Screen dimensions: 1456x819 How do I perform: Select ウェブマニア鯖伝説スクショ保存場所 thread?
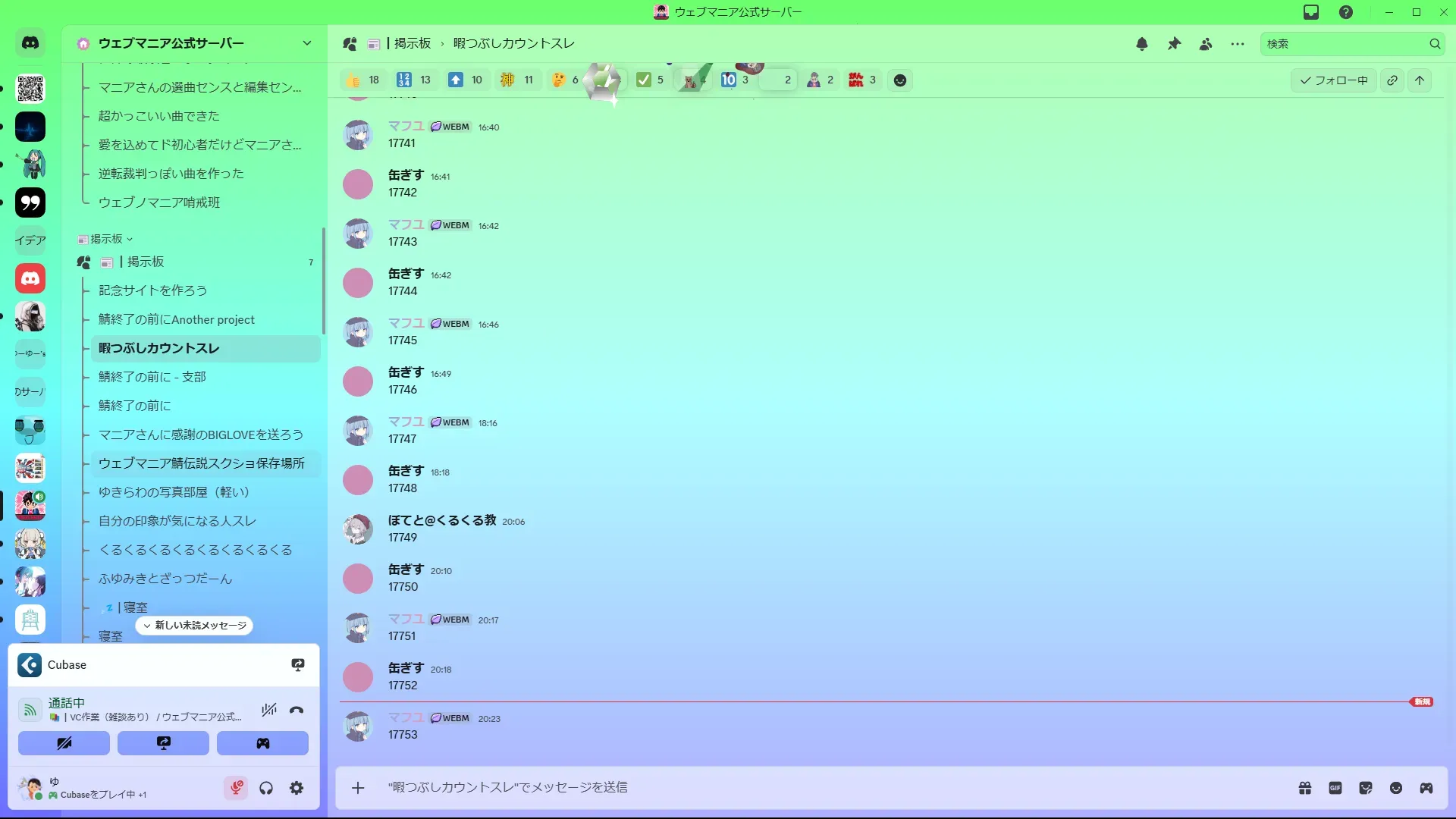(x=201, y=463)
